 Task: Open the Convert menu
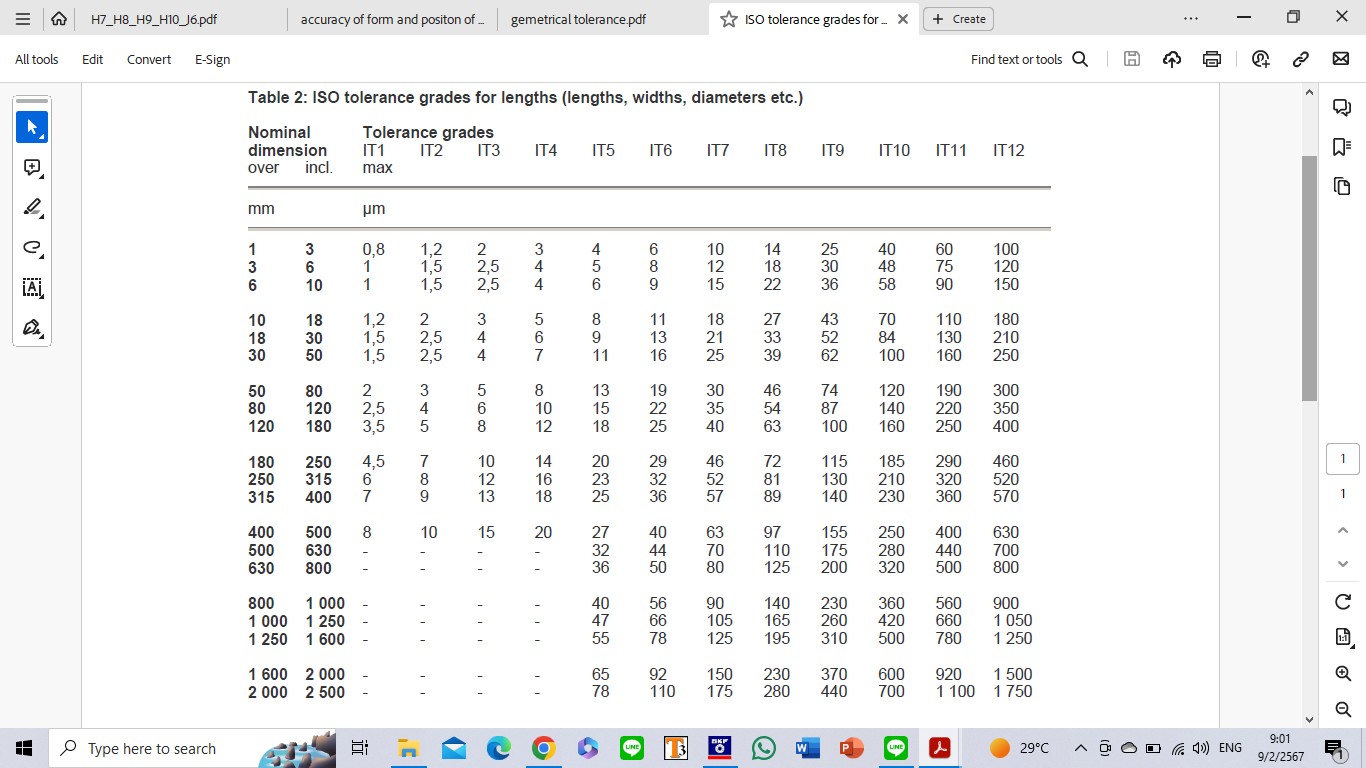[149, 59]
